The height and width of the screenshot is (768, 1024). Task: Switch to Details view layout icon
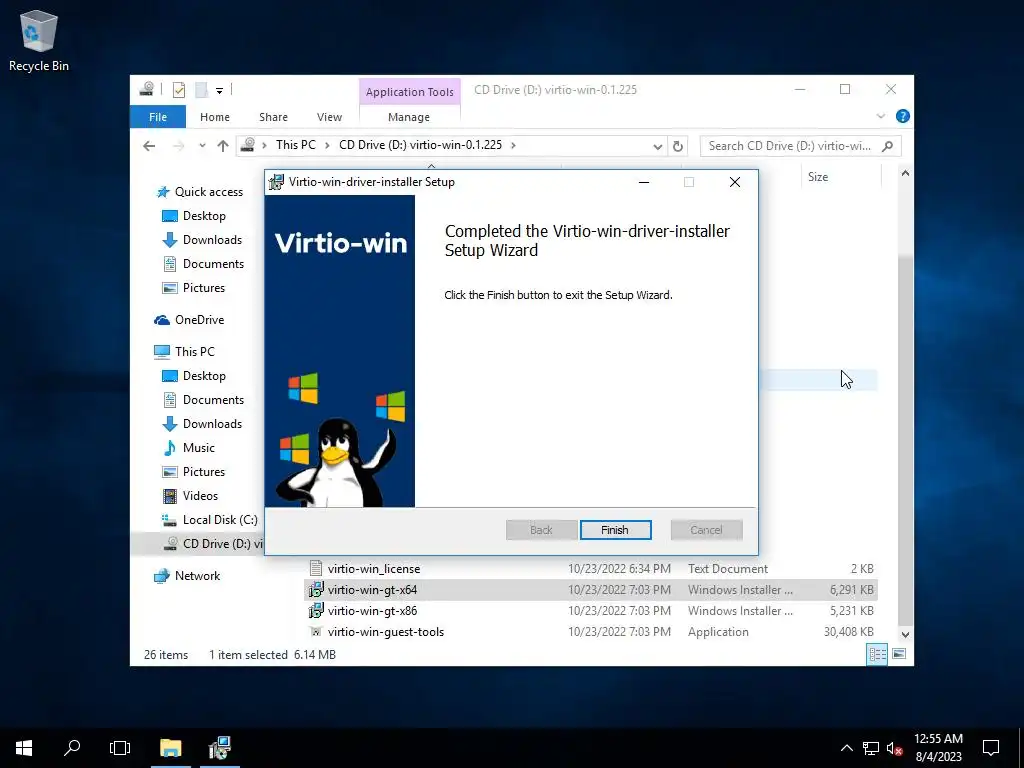click(x=877, y=654)
